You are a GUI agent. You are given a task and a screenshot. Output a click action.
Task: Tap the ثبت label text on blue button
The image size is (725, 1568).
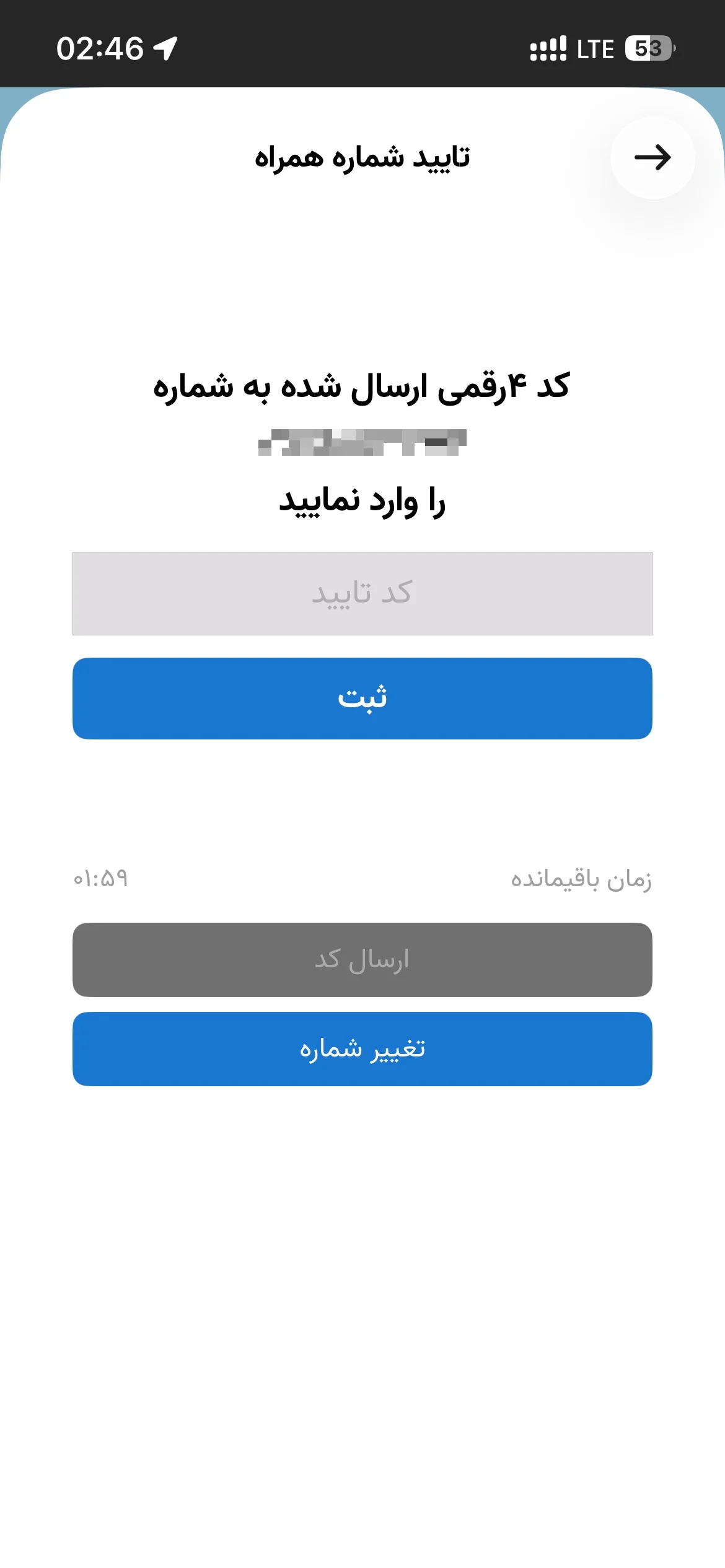[x=362, y=698]
